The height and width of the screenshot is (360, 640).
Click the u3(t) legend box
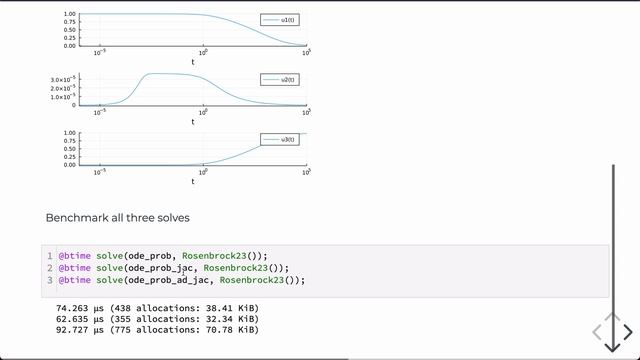pos(280,140)
